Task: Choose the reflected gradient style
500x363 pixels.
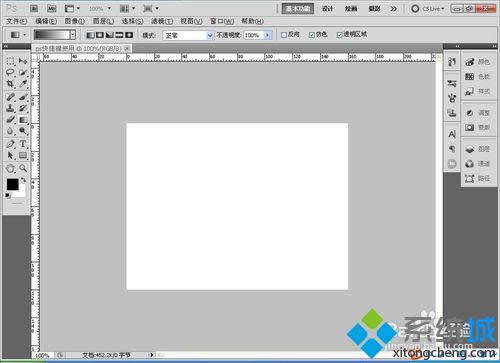Action: tap(119, 35)
